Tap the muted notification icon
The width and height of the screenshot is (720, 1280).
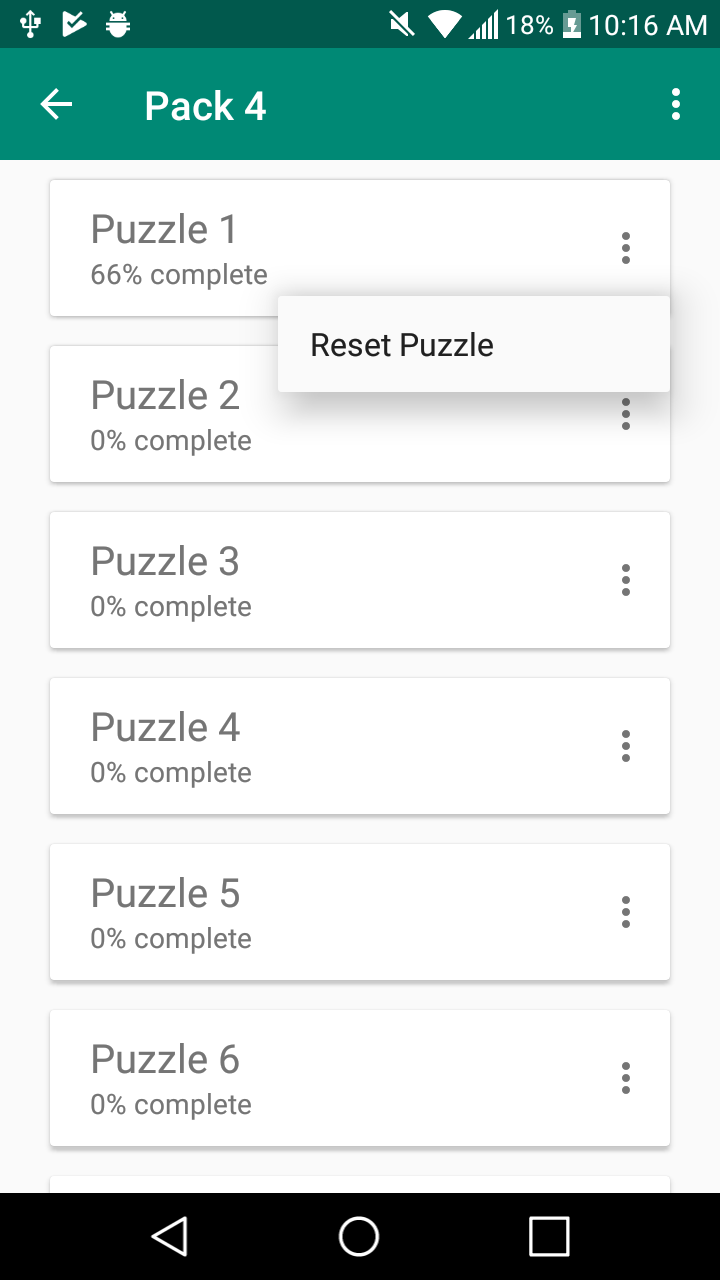click(x=402, y=24)
